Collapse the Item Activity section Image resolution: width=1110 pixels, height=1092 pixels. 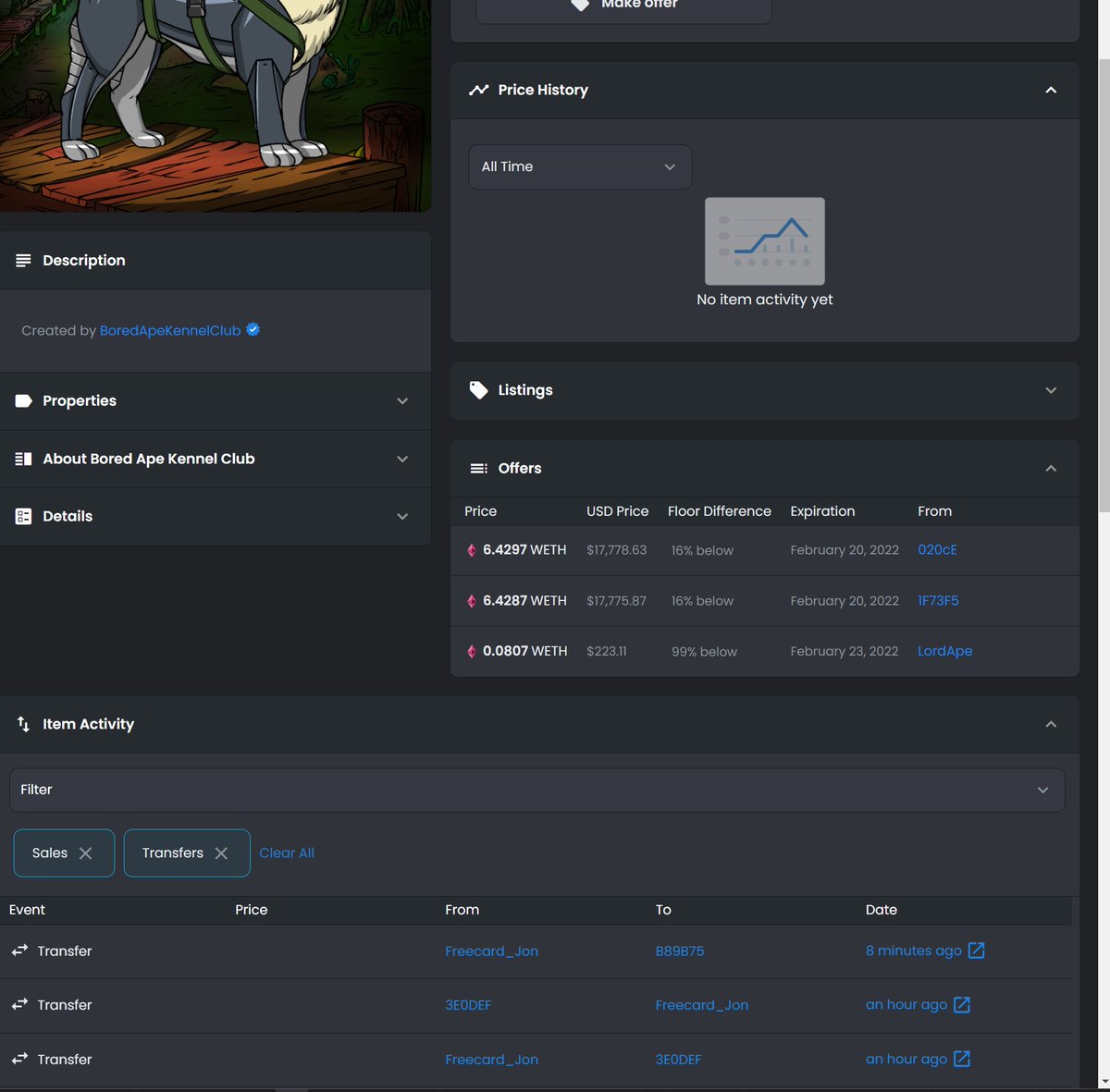point(1051,724)
